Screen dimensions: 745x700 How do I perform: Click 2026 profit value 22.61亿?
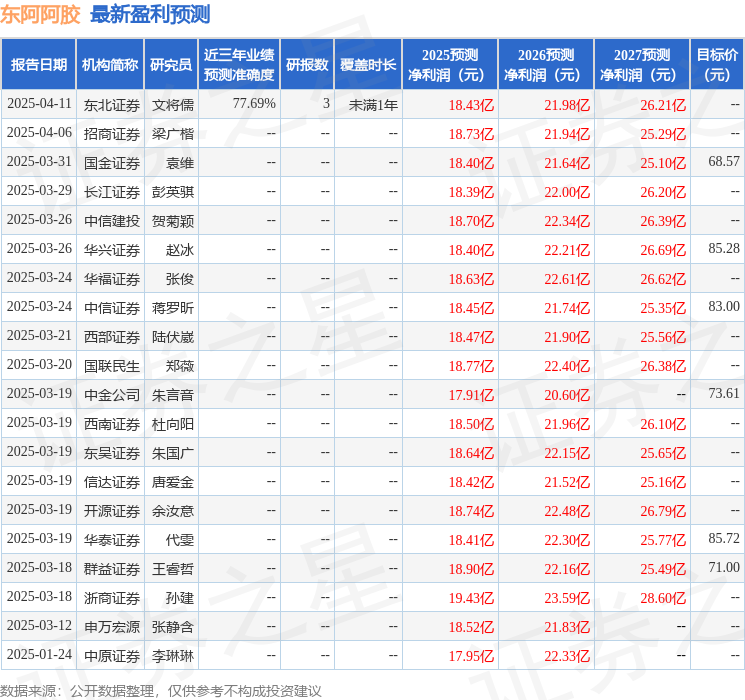pyautogui.click(x=567, y=279)
